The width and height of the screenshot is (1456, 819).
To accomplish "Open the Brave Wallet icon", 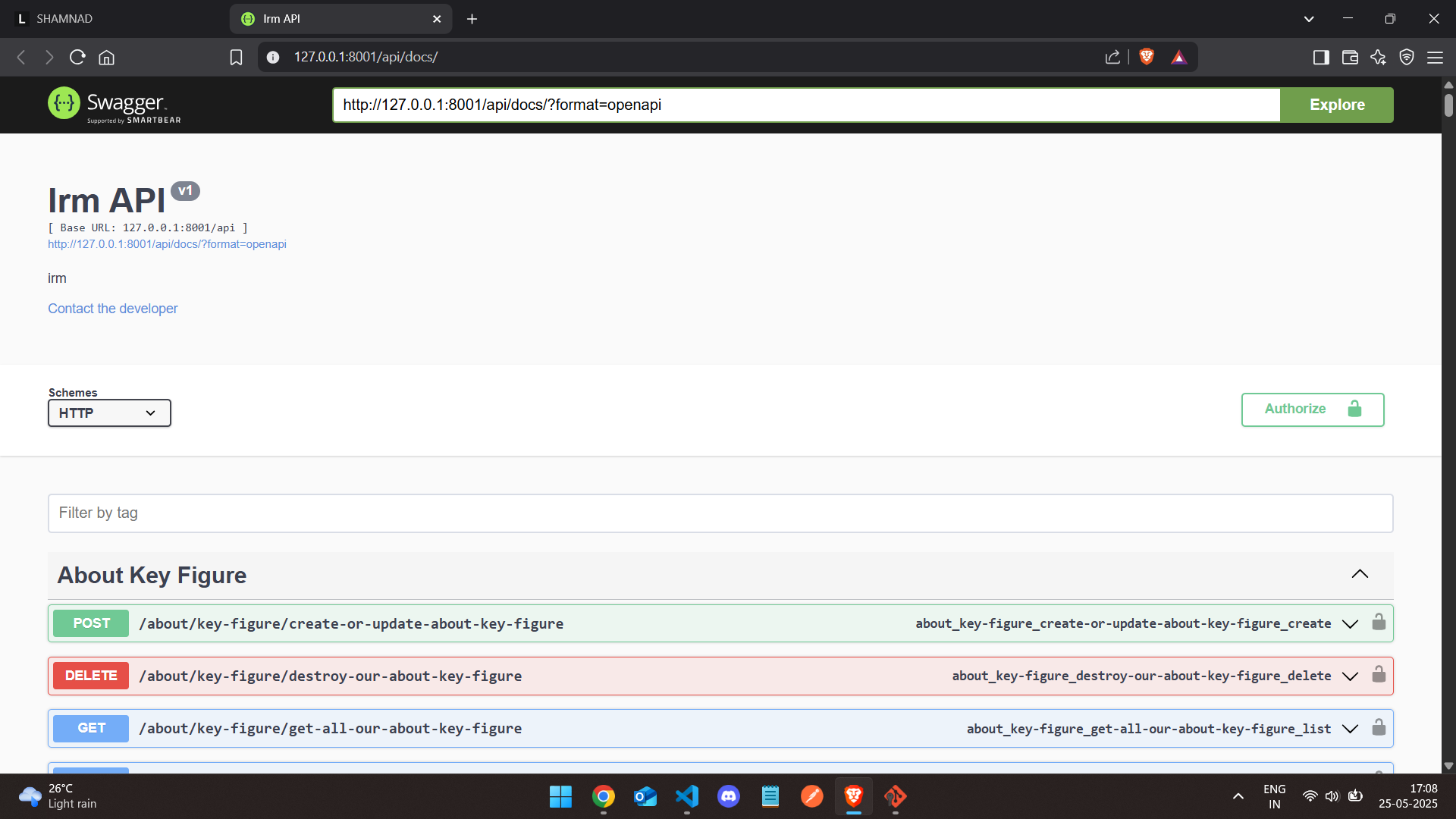I will pyautogui.click(x=1350, y=57).
